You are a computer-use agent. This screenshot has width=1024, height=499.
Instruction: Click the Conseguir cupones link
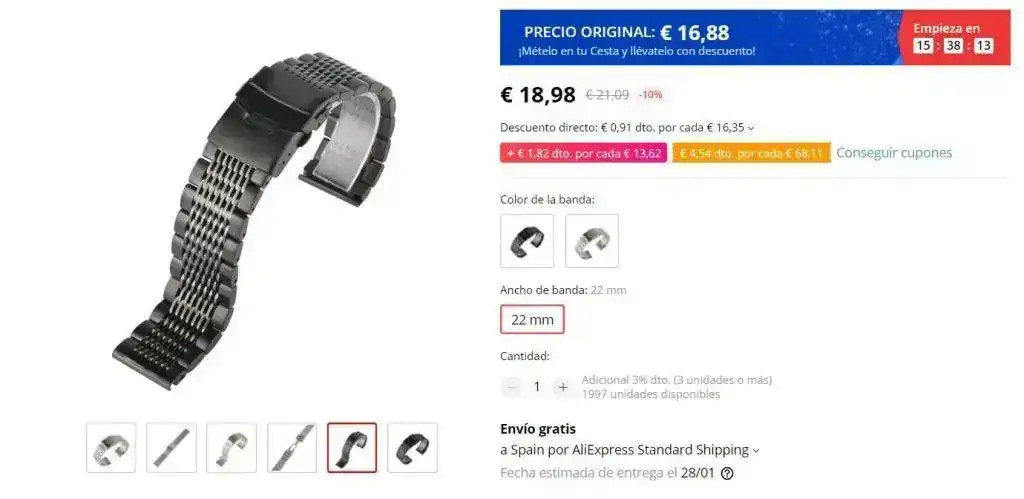click(894, 153)
